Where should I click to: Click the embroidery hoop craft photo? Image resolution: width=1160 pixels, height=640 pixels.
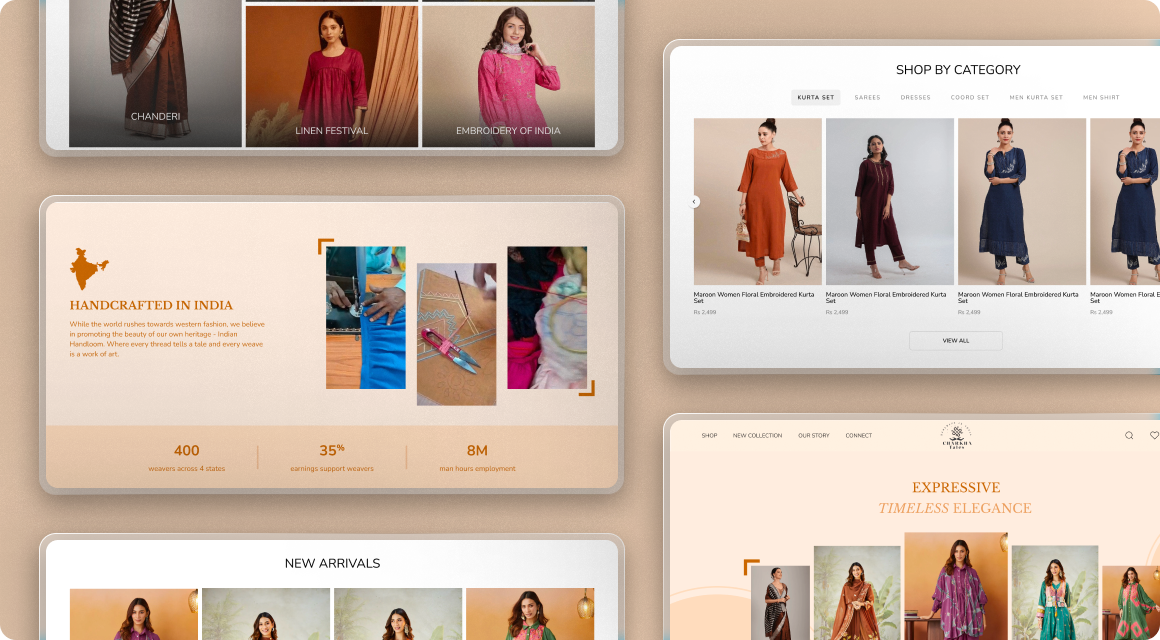547,317
